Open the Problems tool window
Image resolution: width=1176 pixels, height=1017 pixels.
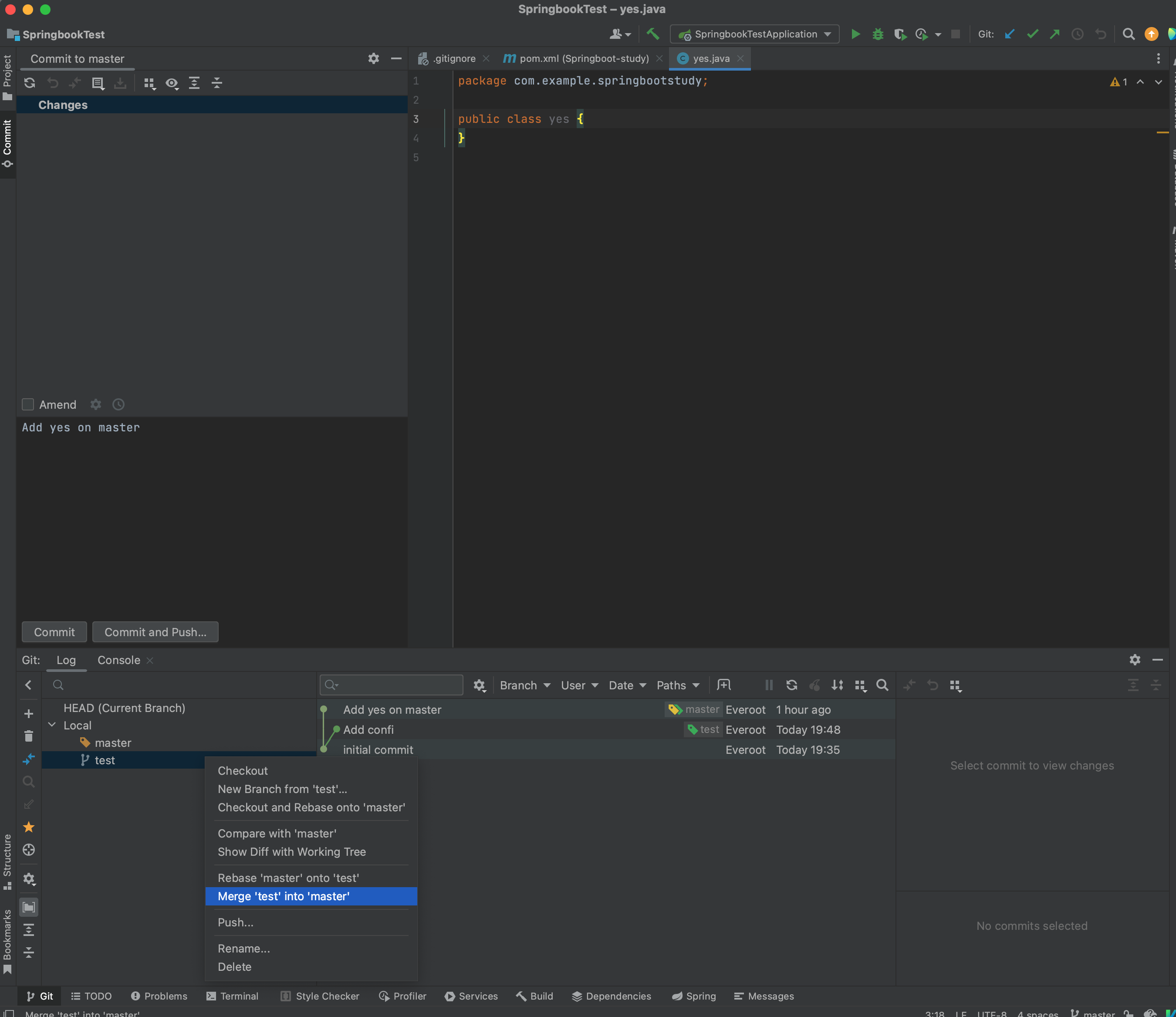159,996
